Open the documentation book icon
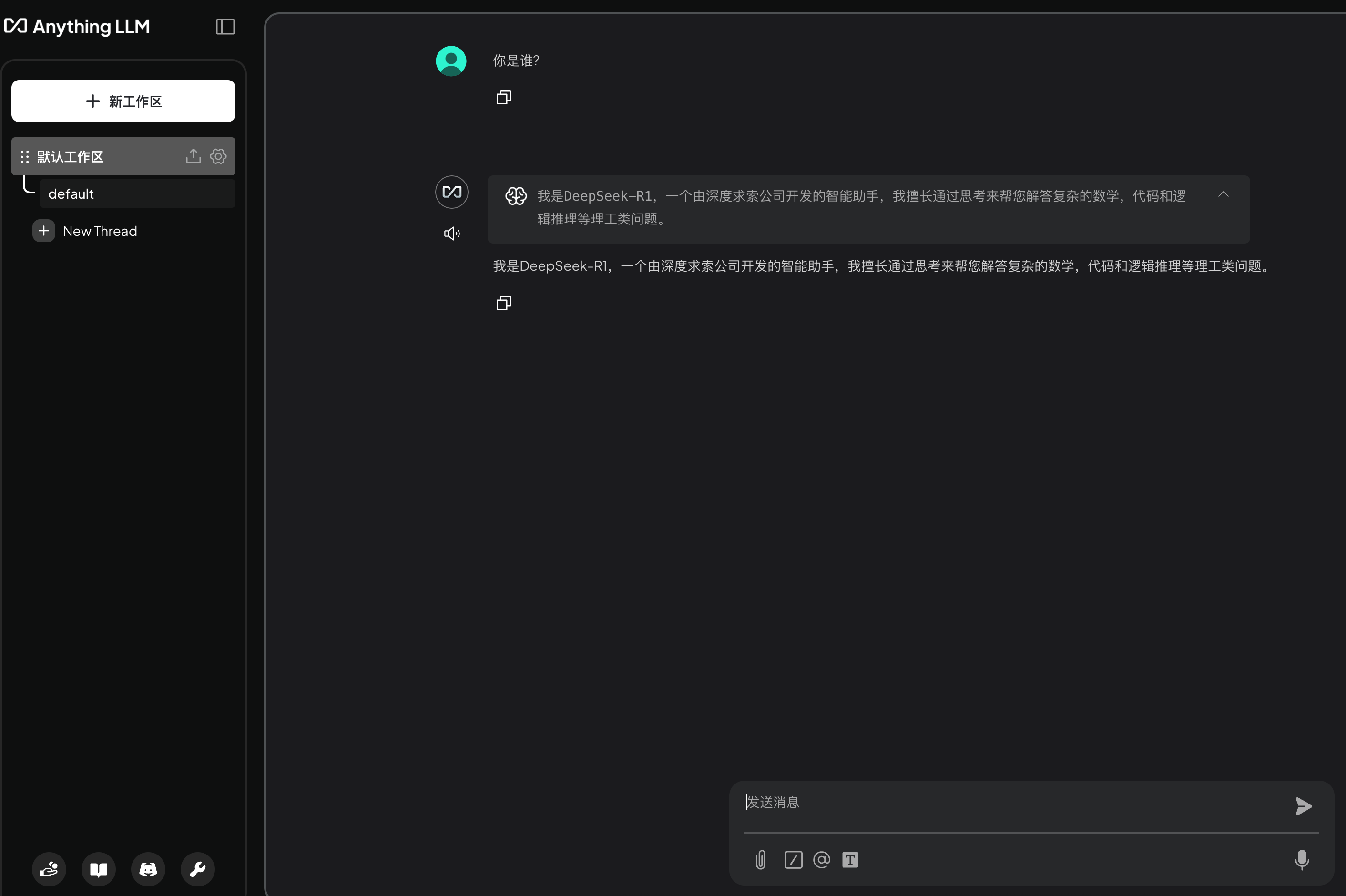Viewport: 1346px width, 896px height. (x=98, y=868)
